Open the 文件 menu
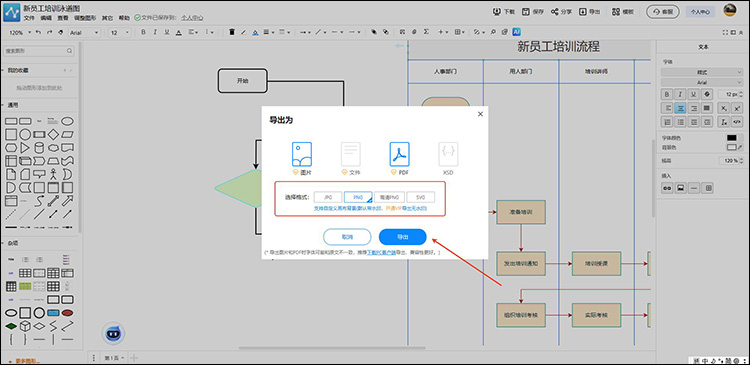Viewport: 750px width, 365px height. [29, 18]
